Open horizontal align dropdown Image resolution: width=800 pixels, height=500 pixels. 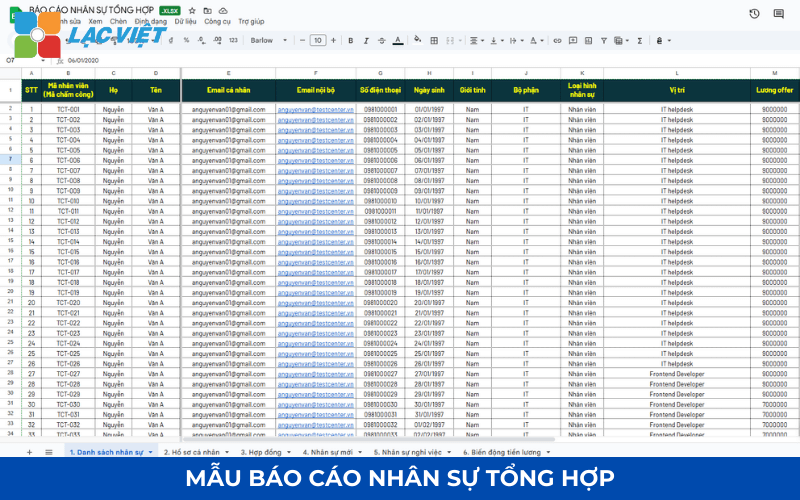click(477, 40)
